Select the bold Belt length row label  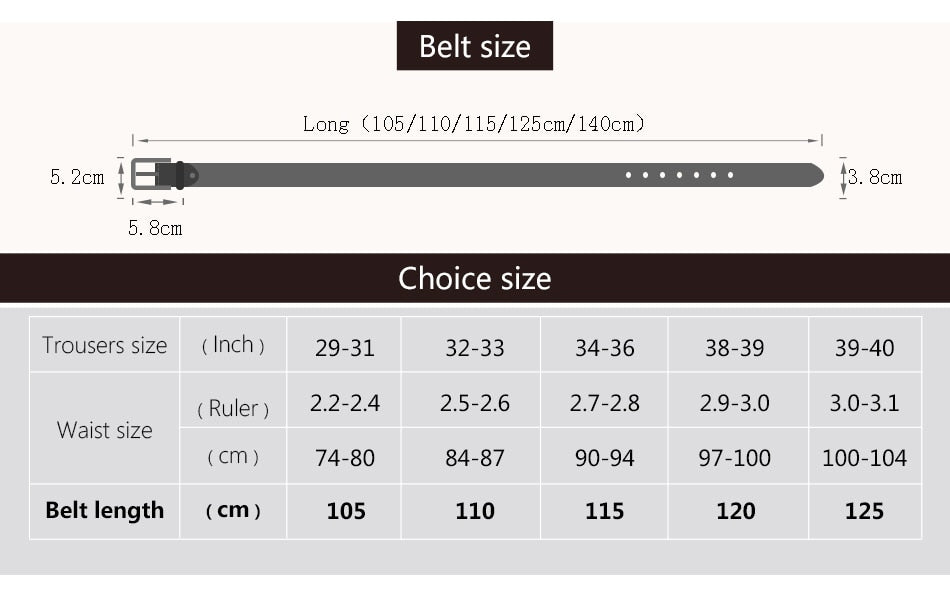(105, 510)
